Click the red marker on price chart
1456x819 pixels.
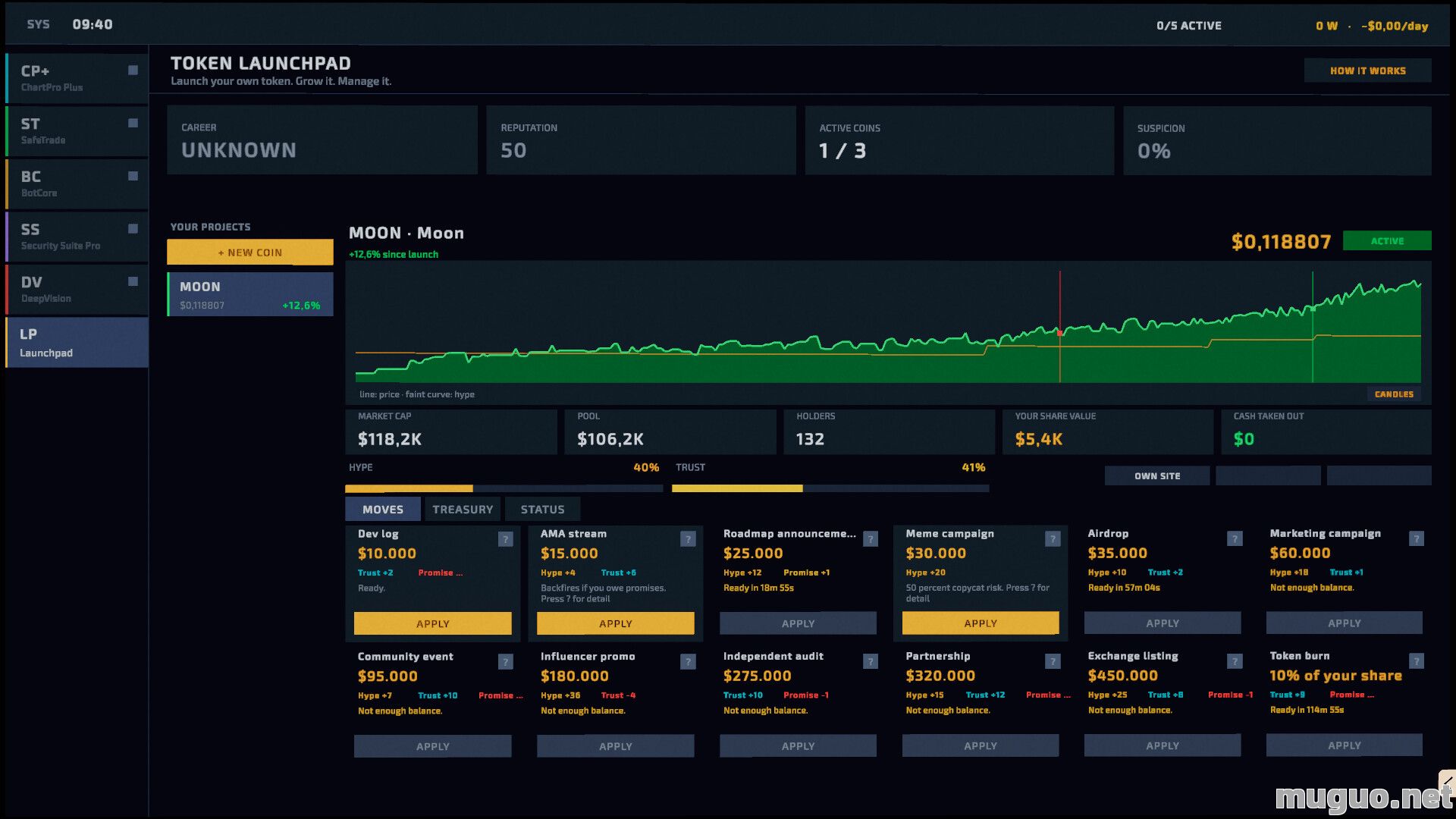coord(1059,333)
